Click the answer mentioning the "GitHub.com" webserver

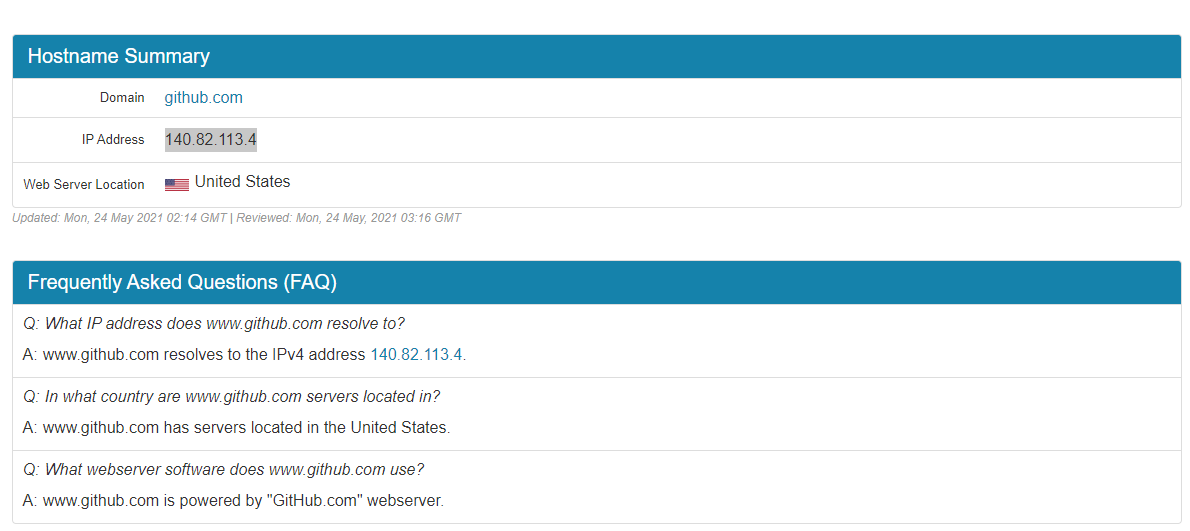pos(233,501)
